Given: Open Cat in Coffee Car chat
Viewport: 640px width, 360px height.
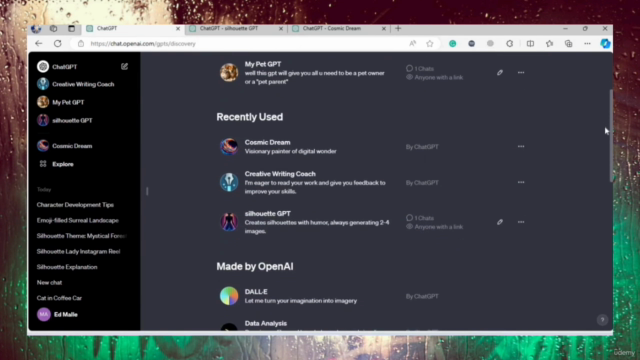Looking at the screenshot, I should [x=59, y=298].
